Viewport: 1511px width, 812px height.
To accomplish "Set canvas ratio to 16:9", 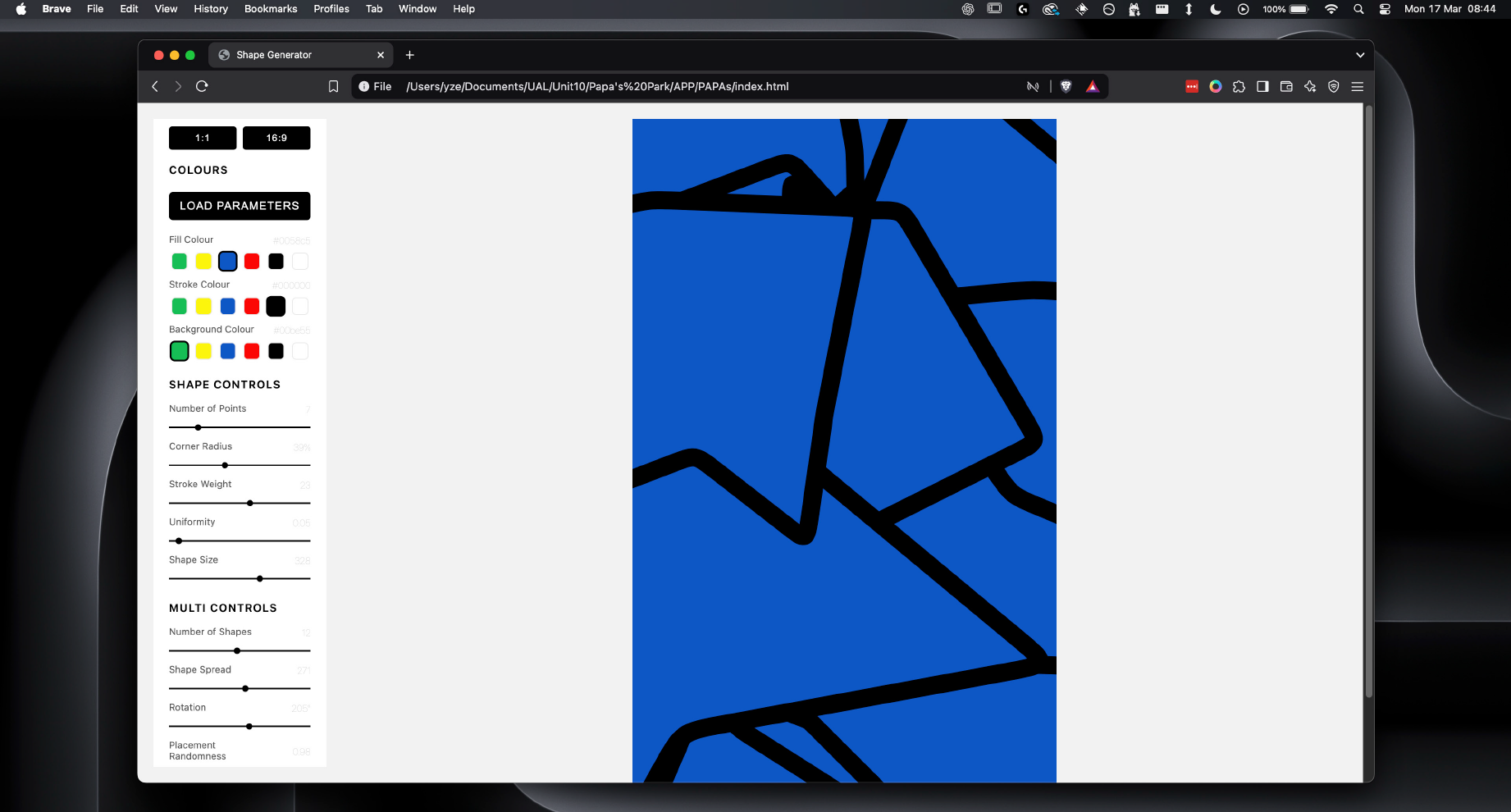I will [276, 138].
